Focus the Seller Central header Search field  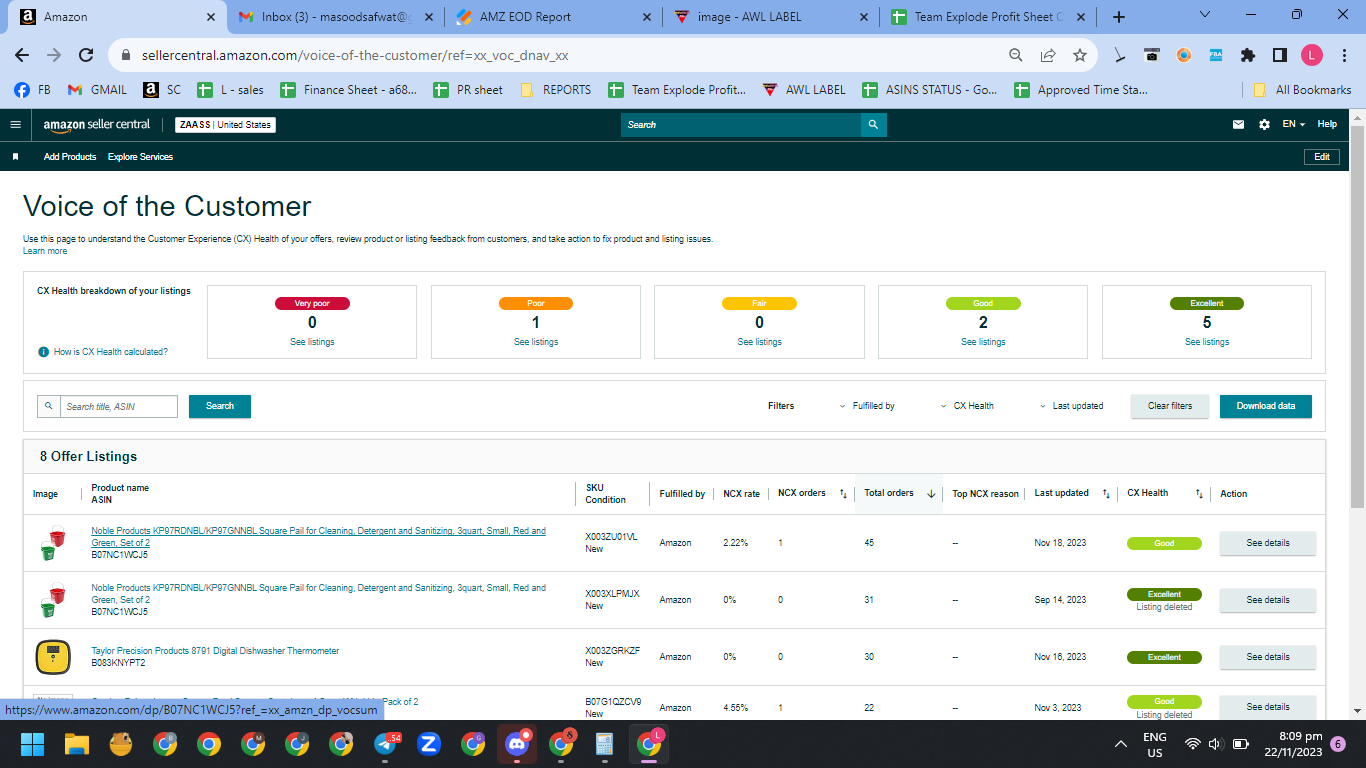click(741, 125)
